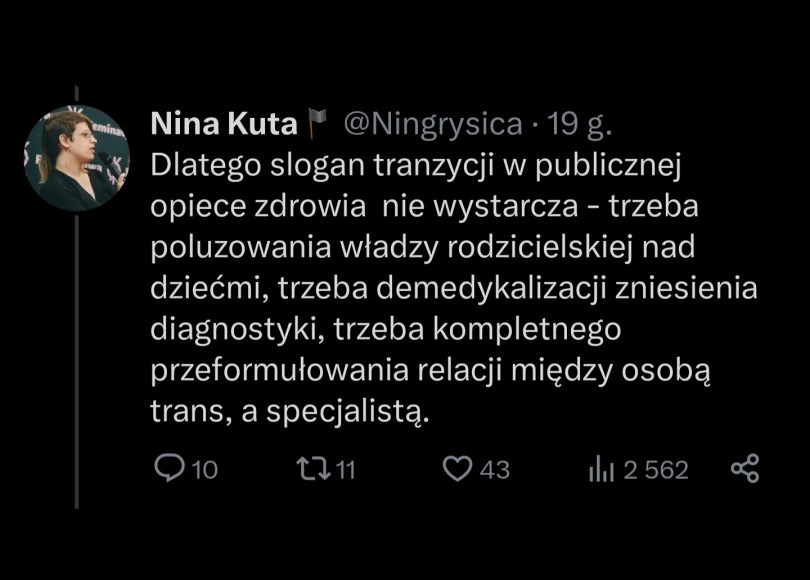The height and width of the screenshot is (580, 810).
Task: Click the share icon
Action: [x=745, y=468]
